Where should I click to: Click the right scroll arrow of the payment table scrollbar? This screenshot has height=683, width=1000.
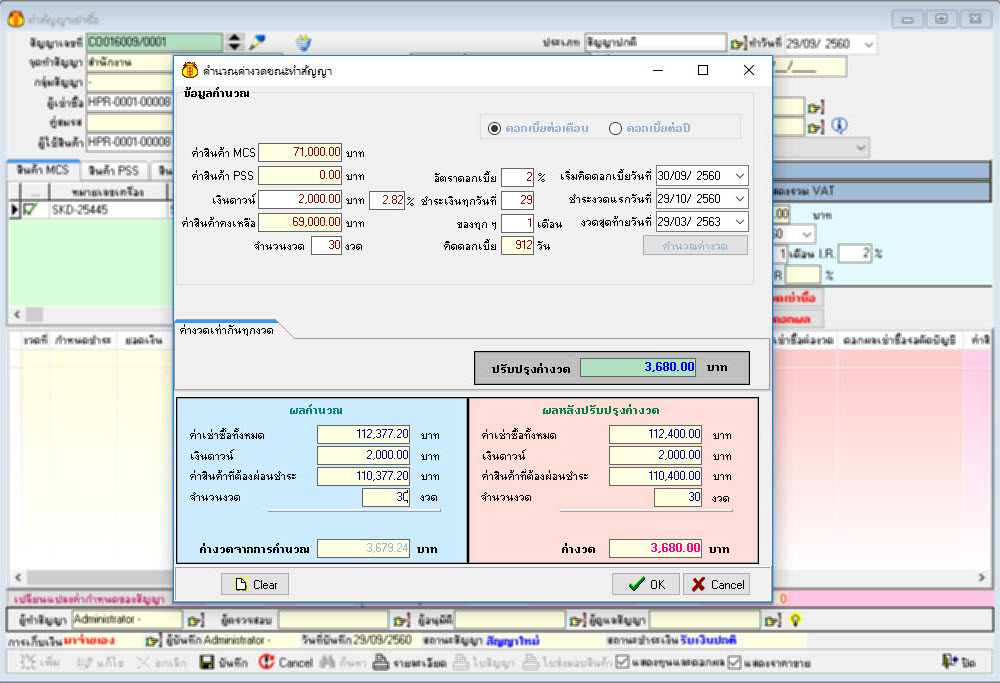[x=982, y=577]
